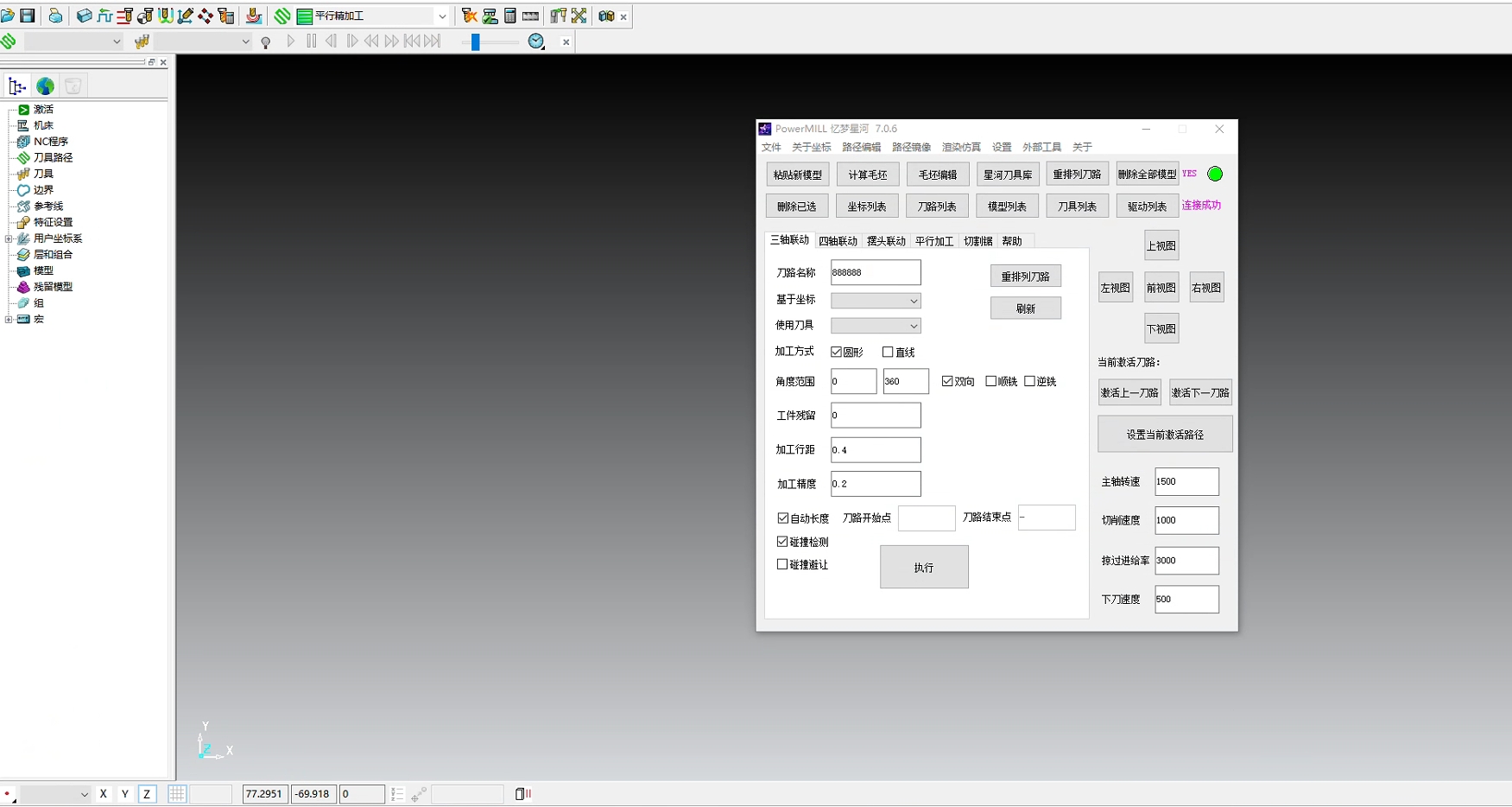The width and height of the screenshot is (1512, 807).
Task: Switch to the 四轴联动 tab
Action: [x=838, y=241]
